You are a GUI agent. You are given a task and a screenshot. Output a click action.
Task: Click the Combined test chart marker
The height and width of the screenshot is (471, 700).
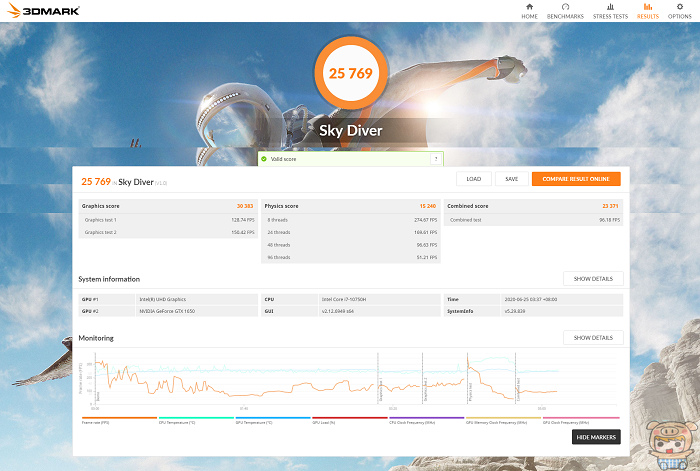click(x=518, y=389)
